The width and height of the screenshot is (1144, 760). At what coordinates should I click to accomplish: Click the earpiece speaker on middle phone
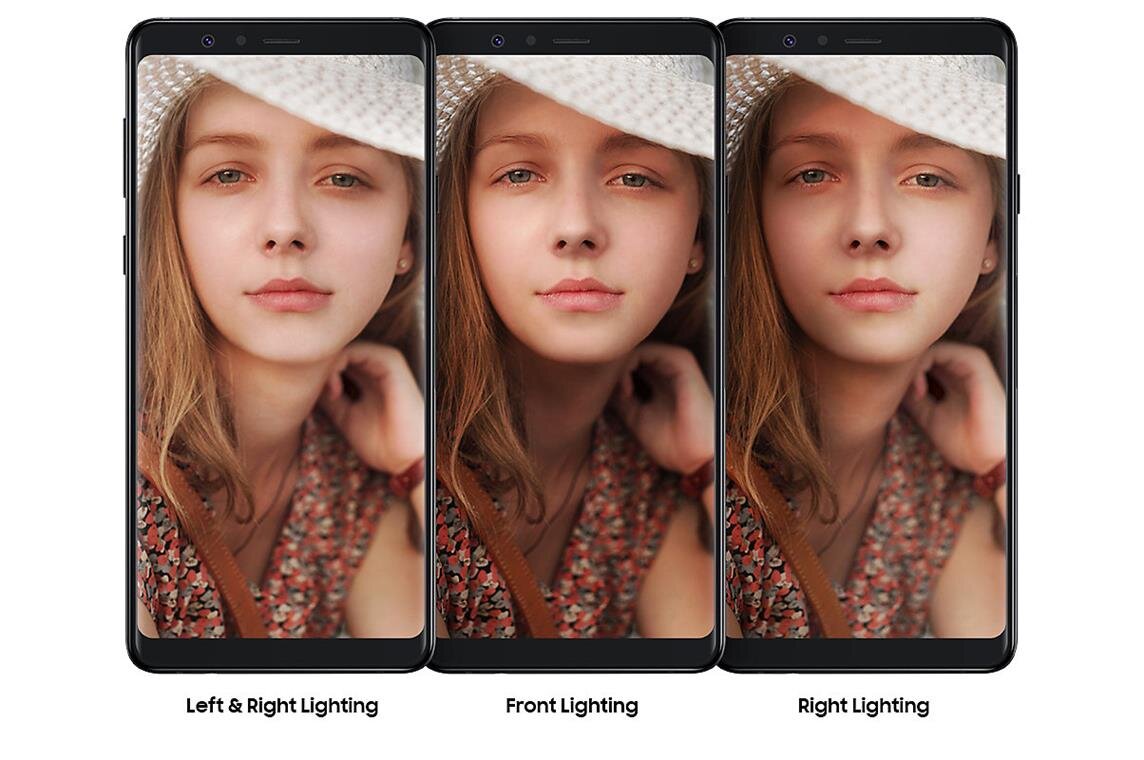coord(571,42)
